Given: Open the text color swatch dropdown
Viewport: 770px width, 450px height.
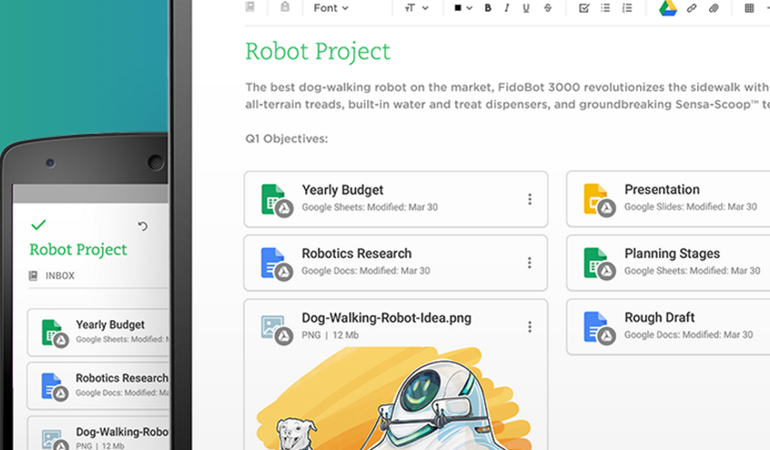Looking at the screenshot, I should pos(462,8).
